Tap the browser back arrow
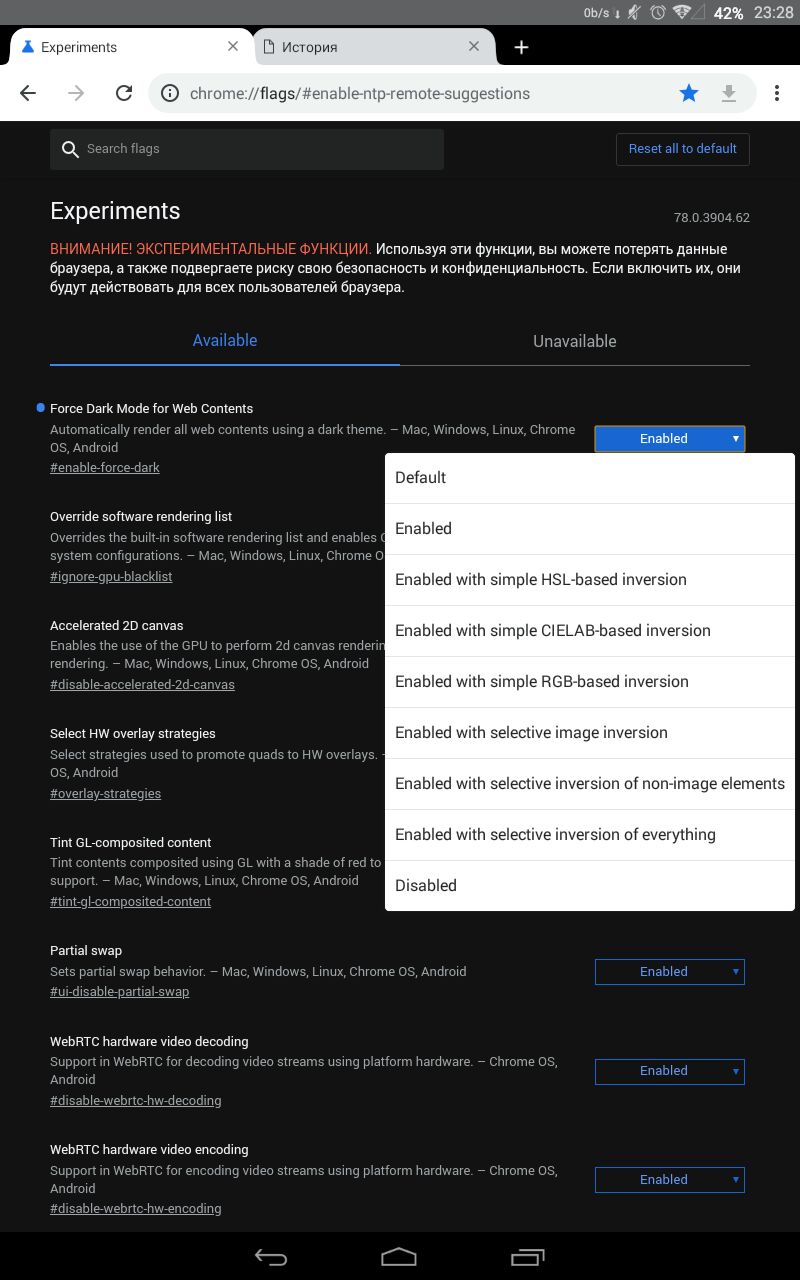Screen dimensions: 800x1280 click(x=28, y=93)
